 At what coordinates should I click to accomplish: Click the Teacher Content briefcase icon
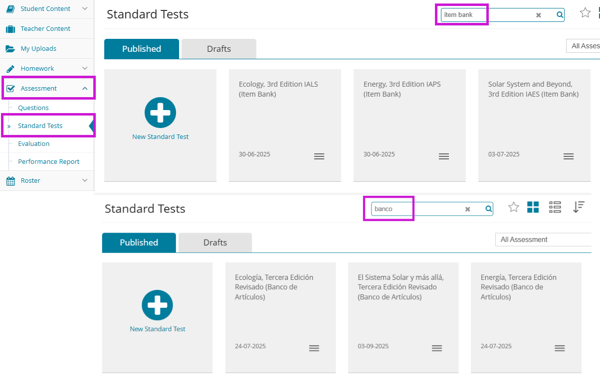click(x=10, y=29)
